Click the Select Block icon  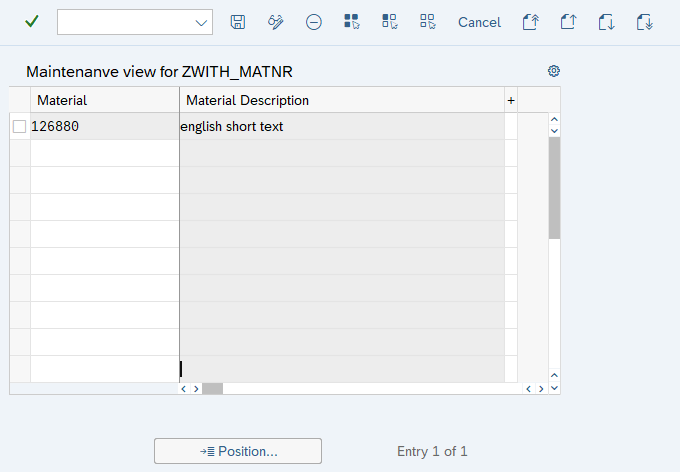(390, 22)
